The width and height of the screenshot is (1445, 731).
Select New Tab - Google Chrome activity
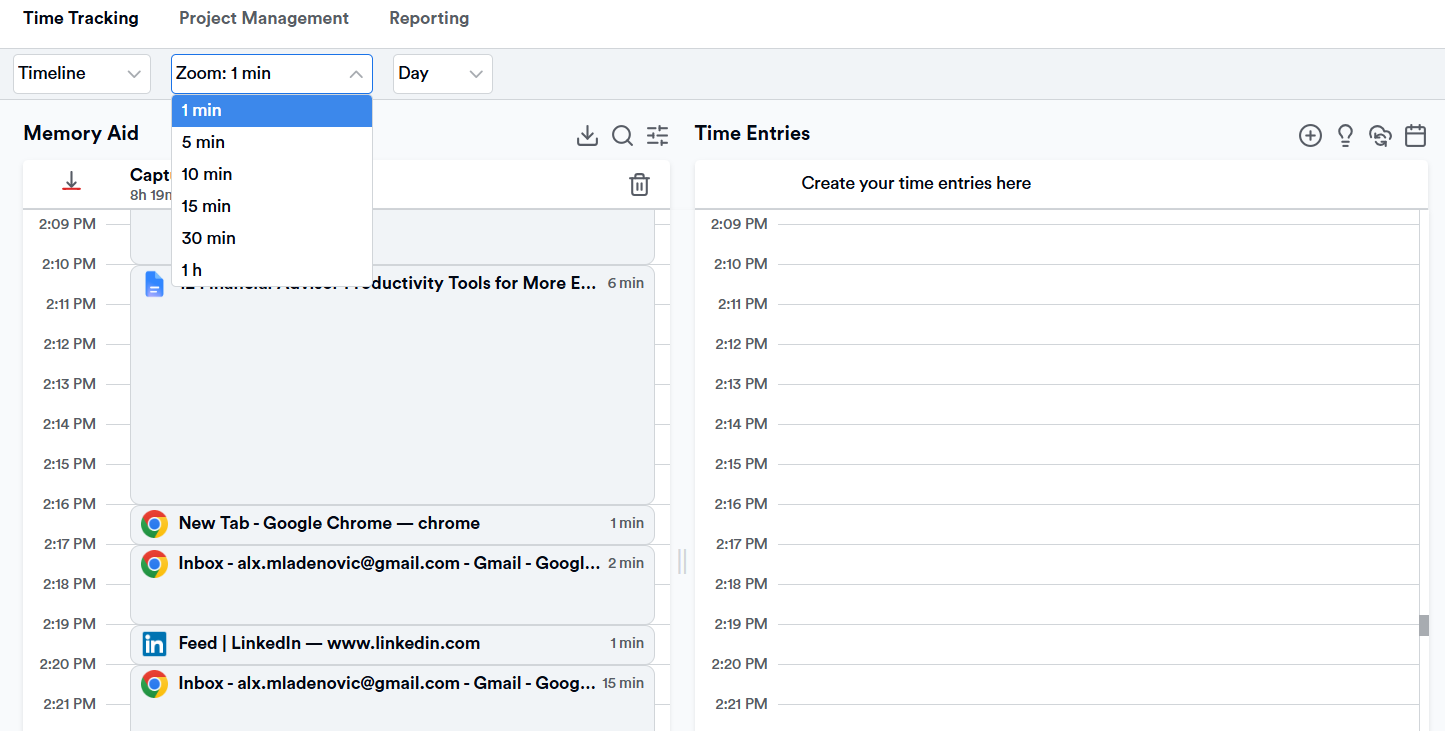(x=392, y=525)
